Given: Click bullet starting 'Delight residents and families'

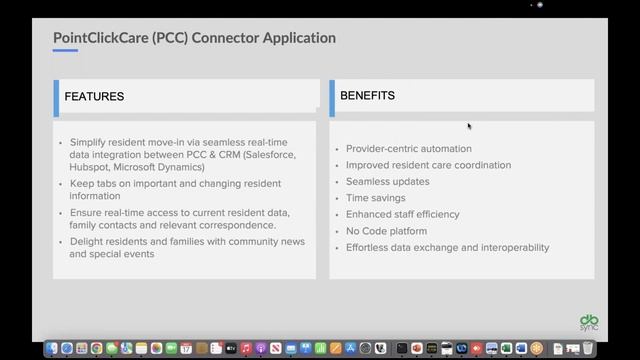Looking at the screenshot, I should [x=187, y=248].
